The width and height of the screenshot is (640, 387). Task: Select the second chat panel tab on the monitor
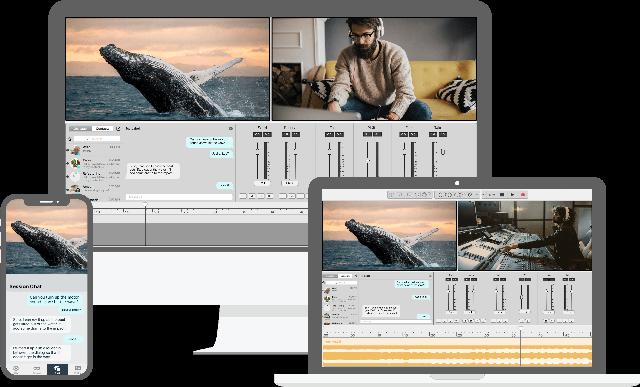tap(102, 129)
